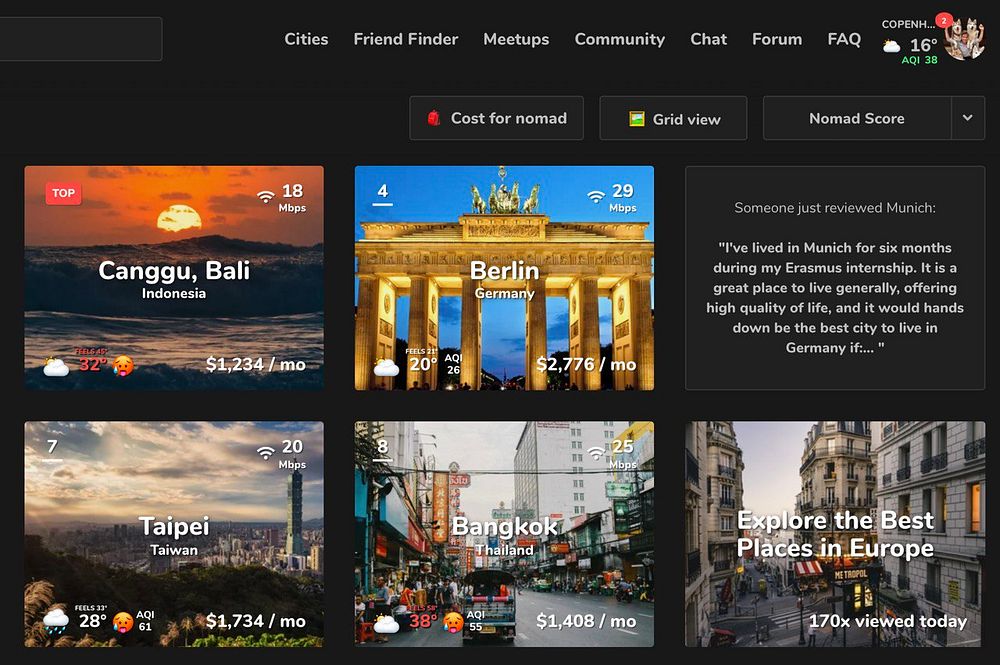Open the red notification badge showing 2
Screen dimensions: 1000x665
943,21
